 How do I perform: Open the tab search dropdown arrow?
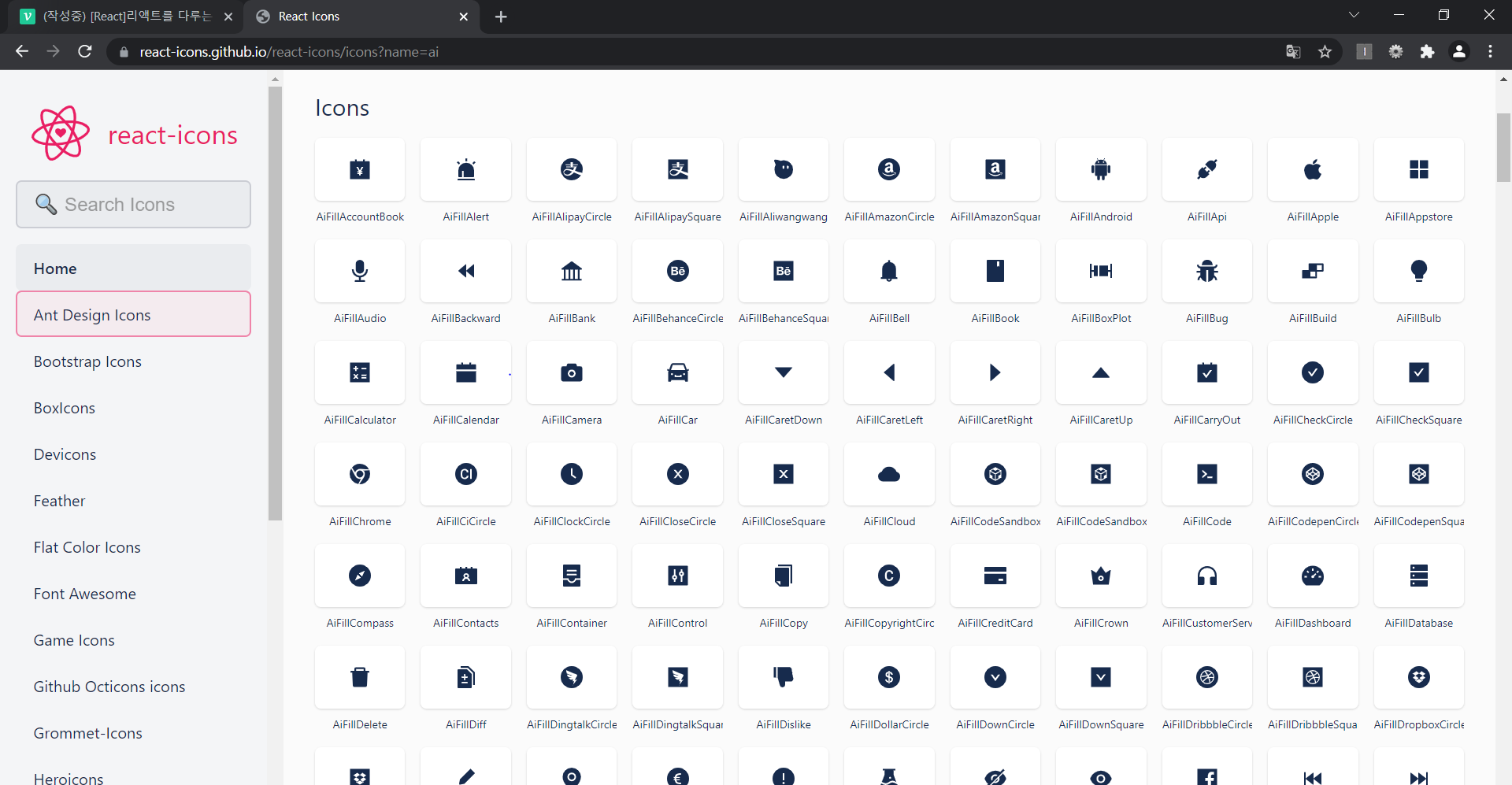coord(1354,15)
